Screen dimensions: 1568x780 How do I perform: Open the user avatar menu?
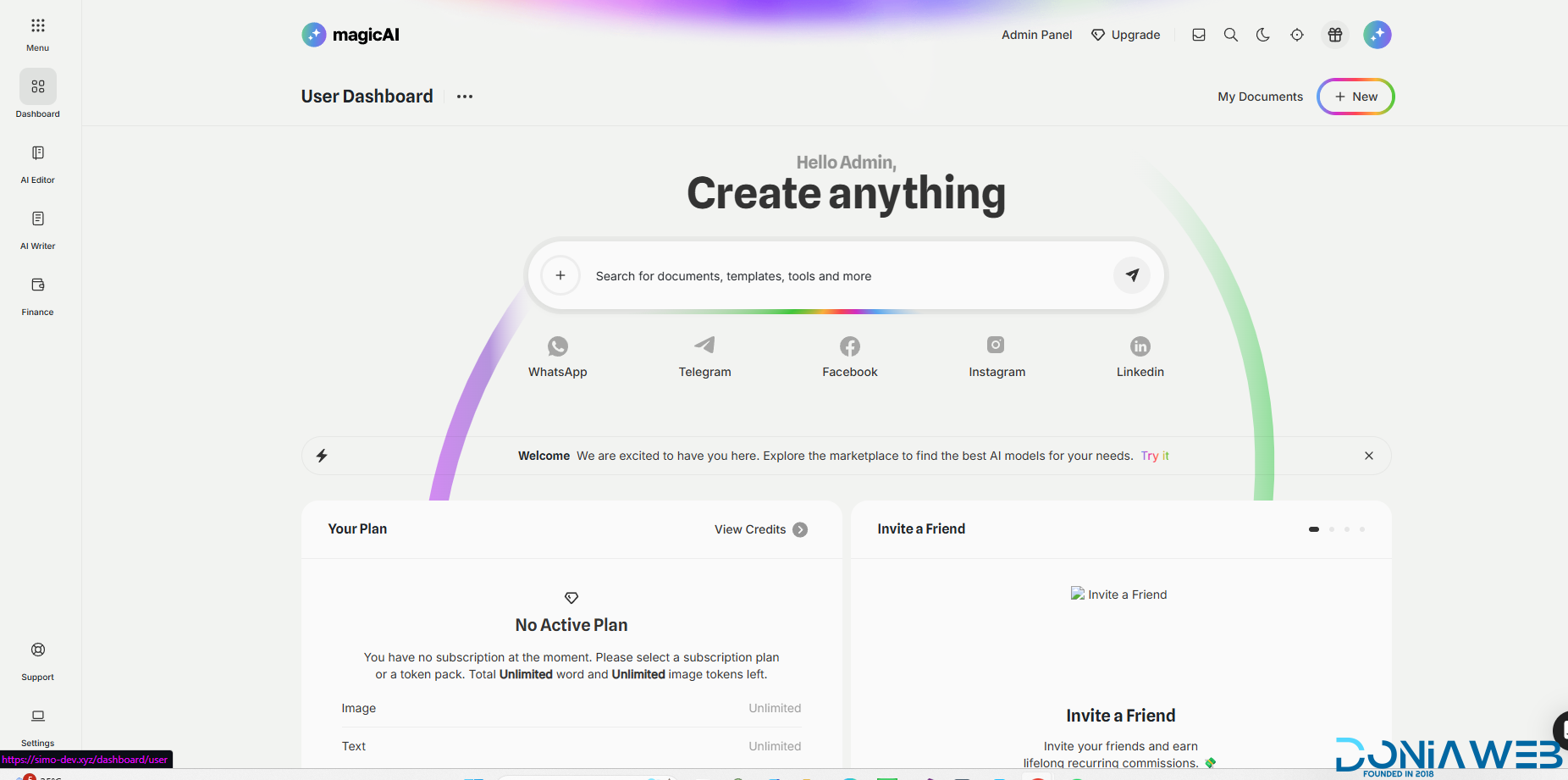coord(1377,35)
